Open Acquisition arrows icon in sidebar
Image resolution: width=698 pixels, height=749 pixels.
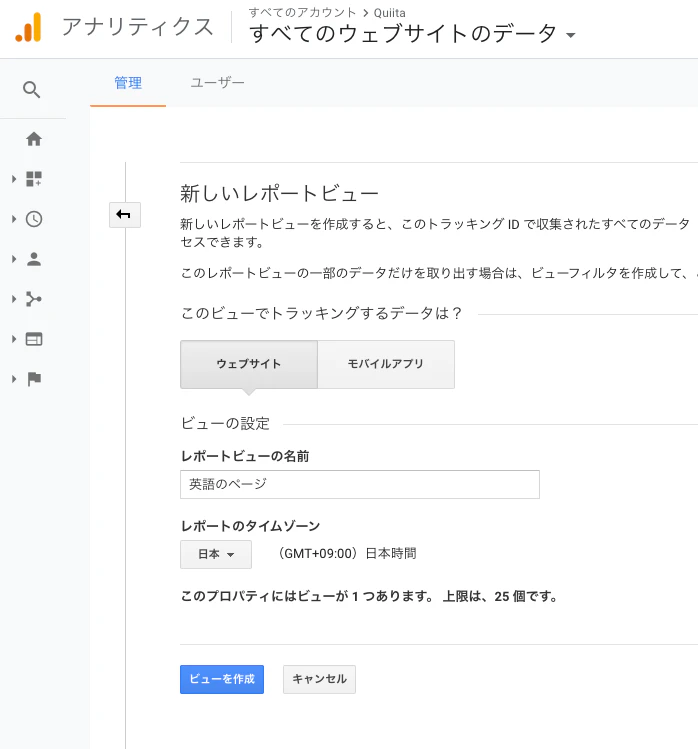click(34, 299)
